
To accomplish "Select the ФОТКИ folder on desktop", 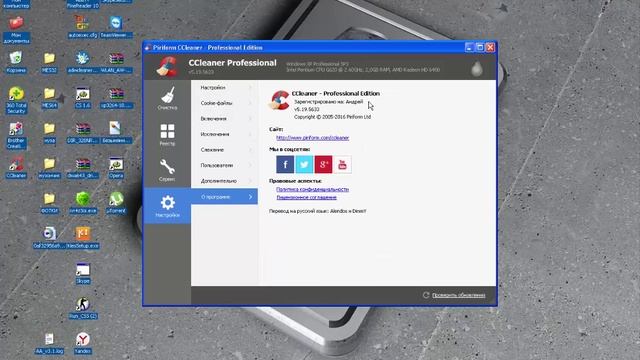I will (x=49, y=202).
